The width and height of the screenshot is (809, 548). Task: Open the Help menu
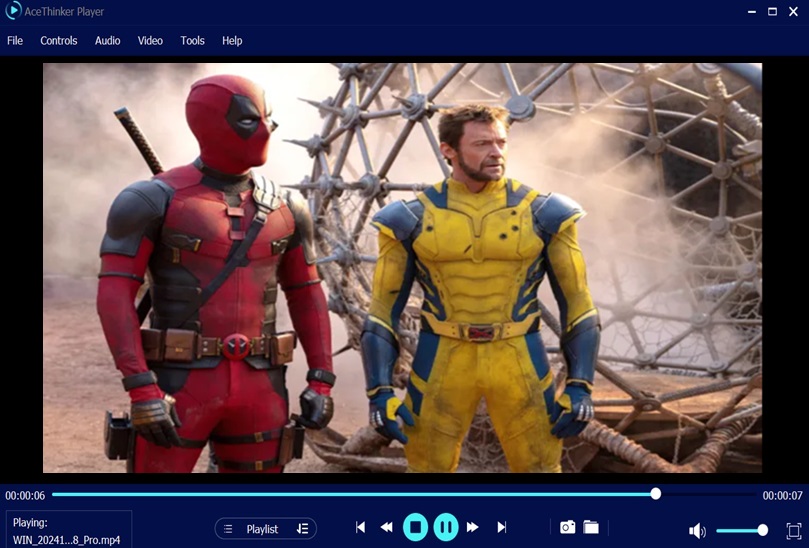(232, 41)
